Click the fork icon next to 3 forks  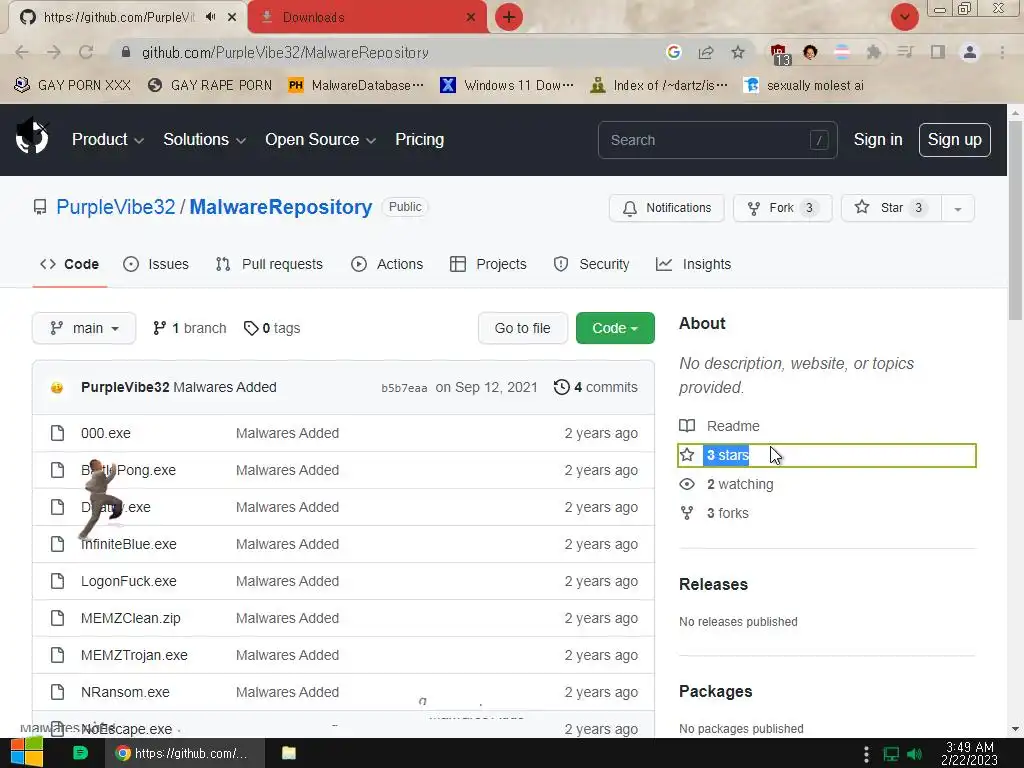point(687,513)
